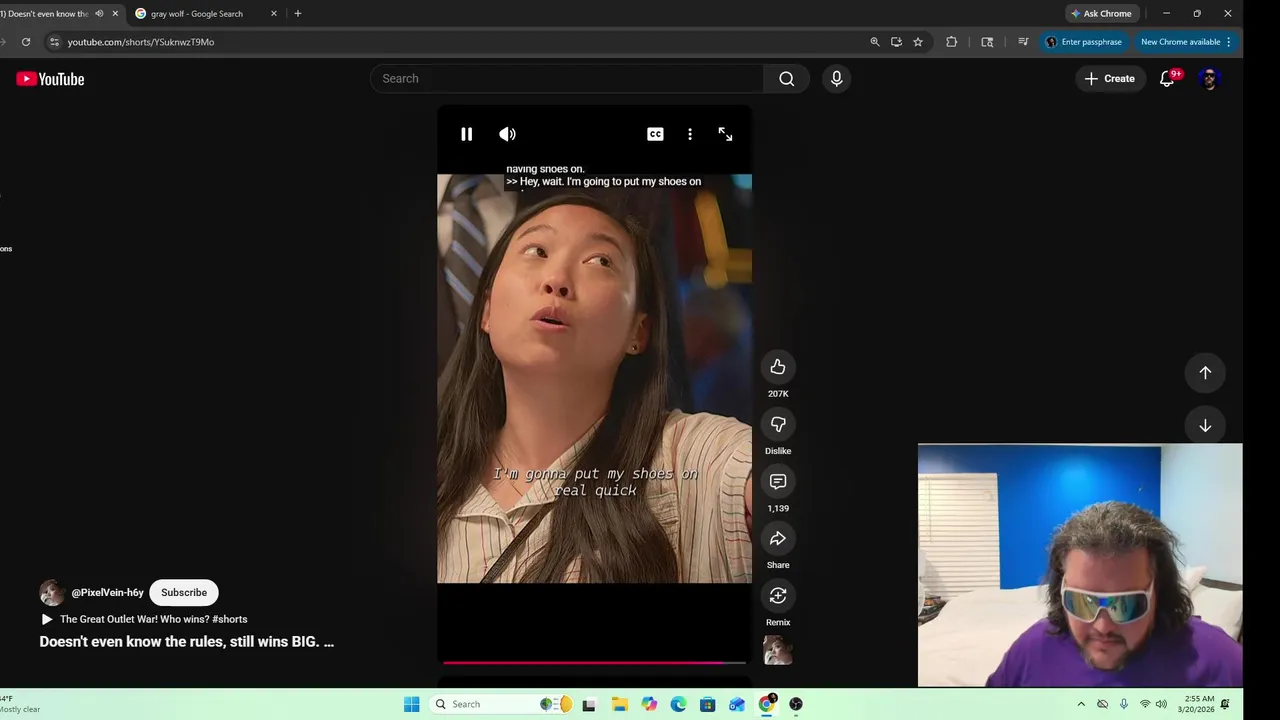The height and width of the screenshot is (720, 1280).
Task: Remix this Short
Action: tap(778, 595)
